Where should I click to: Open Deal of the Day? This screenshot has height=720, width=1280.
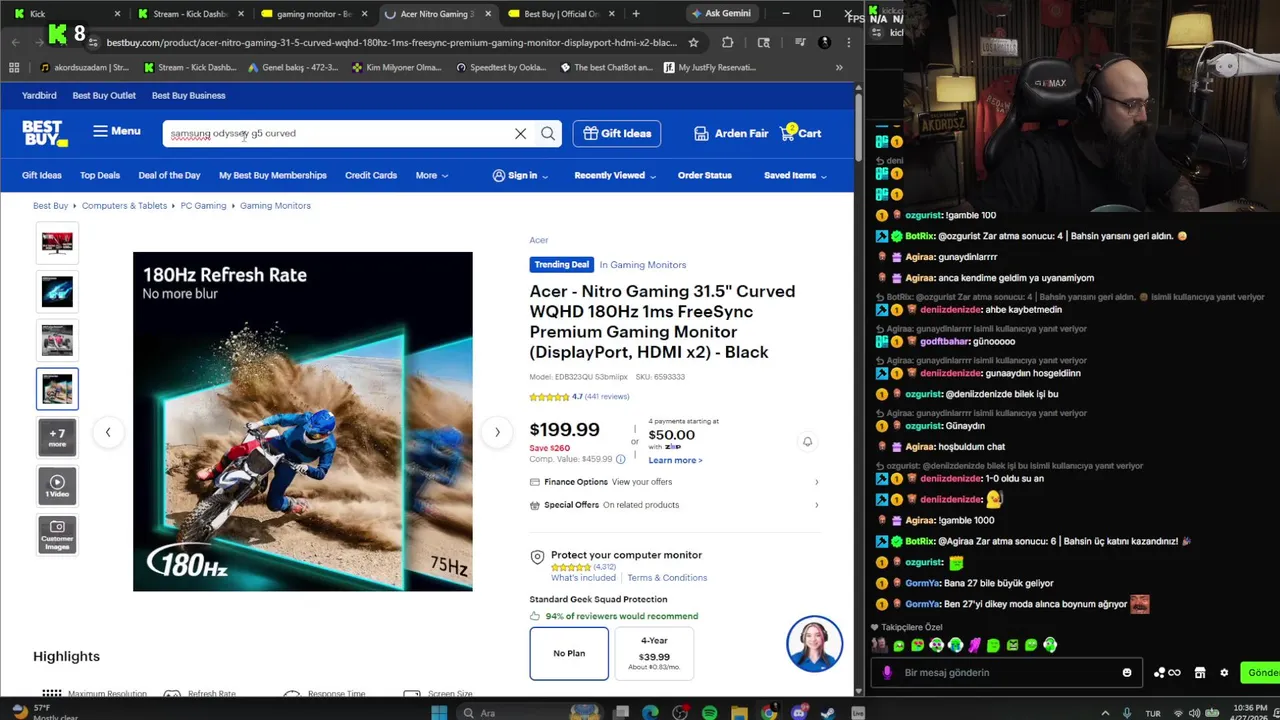169,175
